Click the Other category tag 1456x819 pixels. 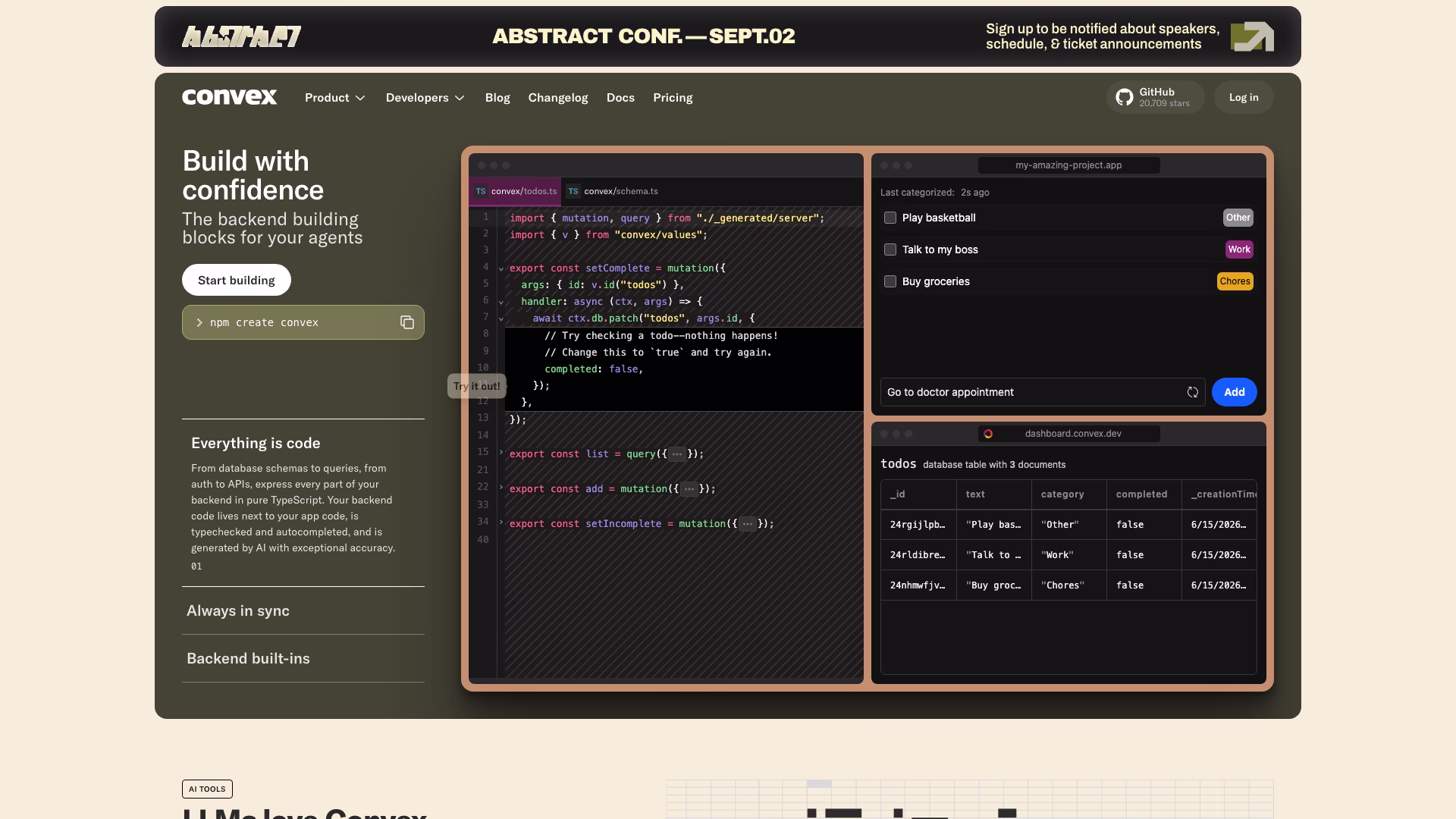(1238, 218)
